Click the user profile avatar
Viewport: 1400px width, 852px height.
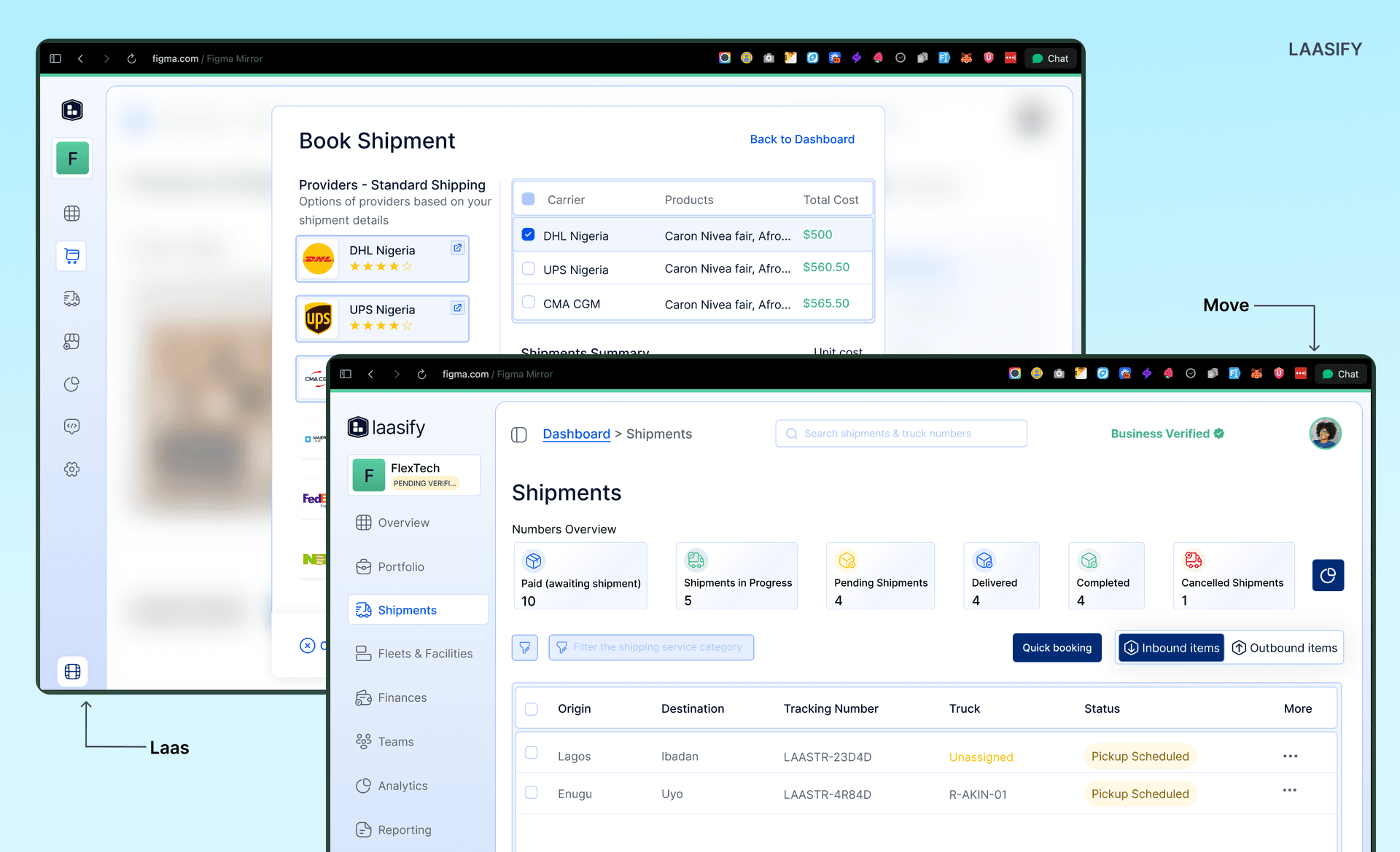tap(1325, 434)
